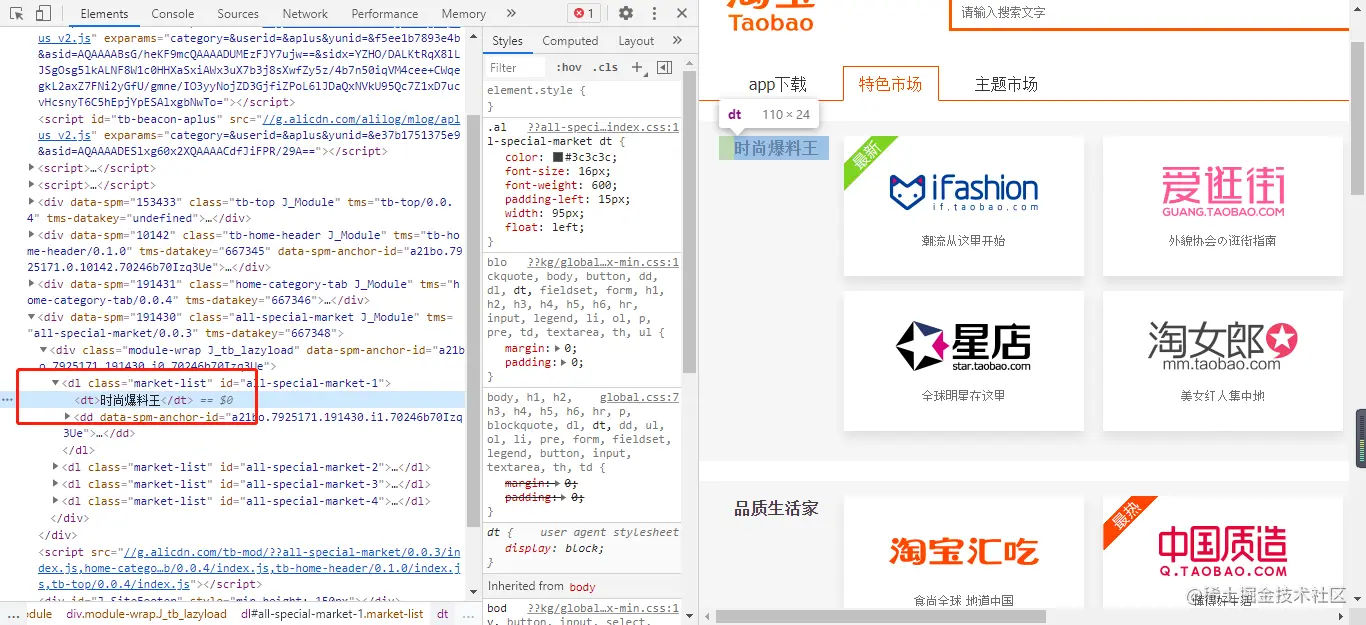Click the red error count badge
This screenshot has width=1366, height=625.
[x=583, y=13]
